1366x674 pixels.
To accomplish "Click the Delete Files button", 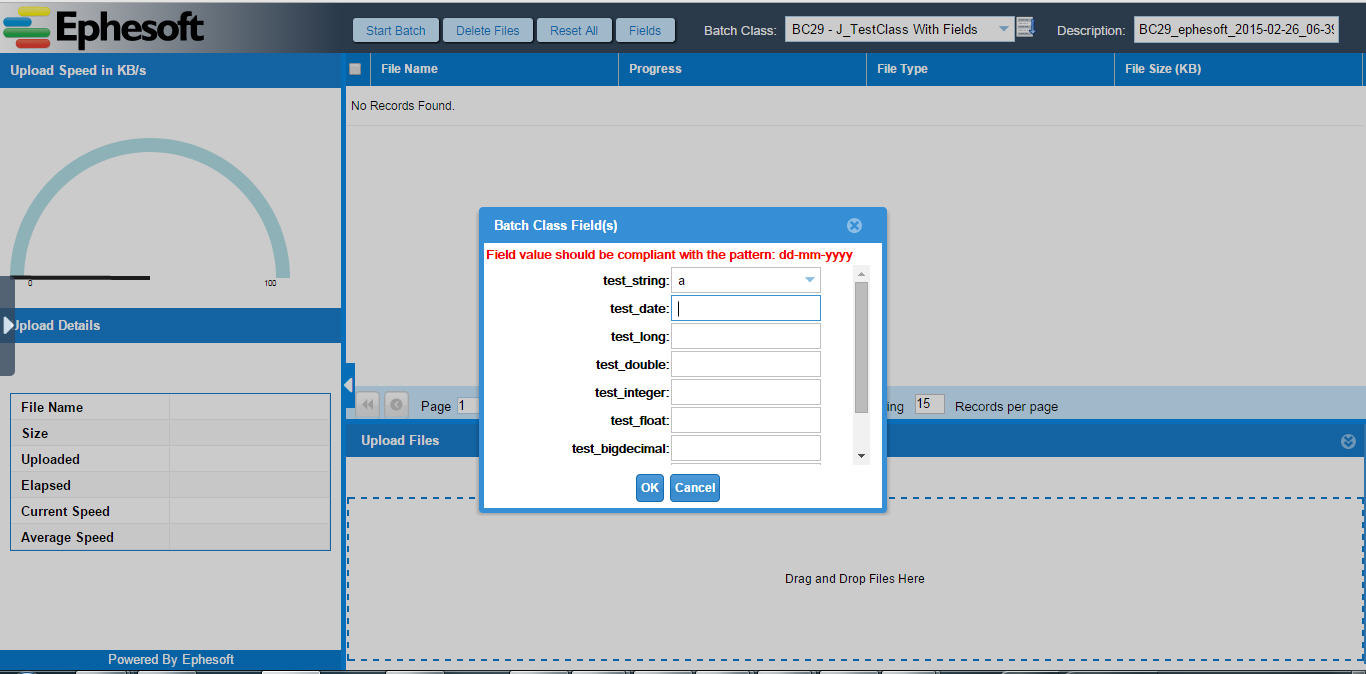I will pos(488,30).
